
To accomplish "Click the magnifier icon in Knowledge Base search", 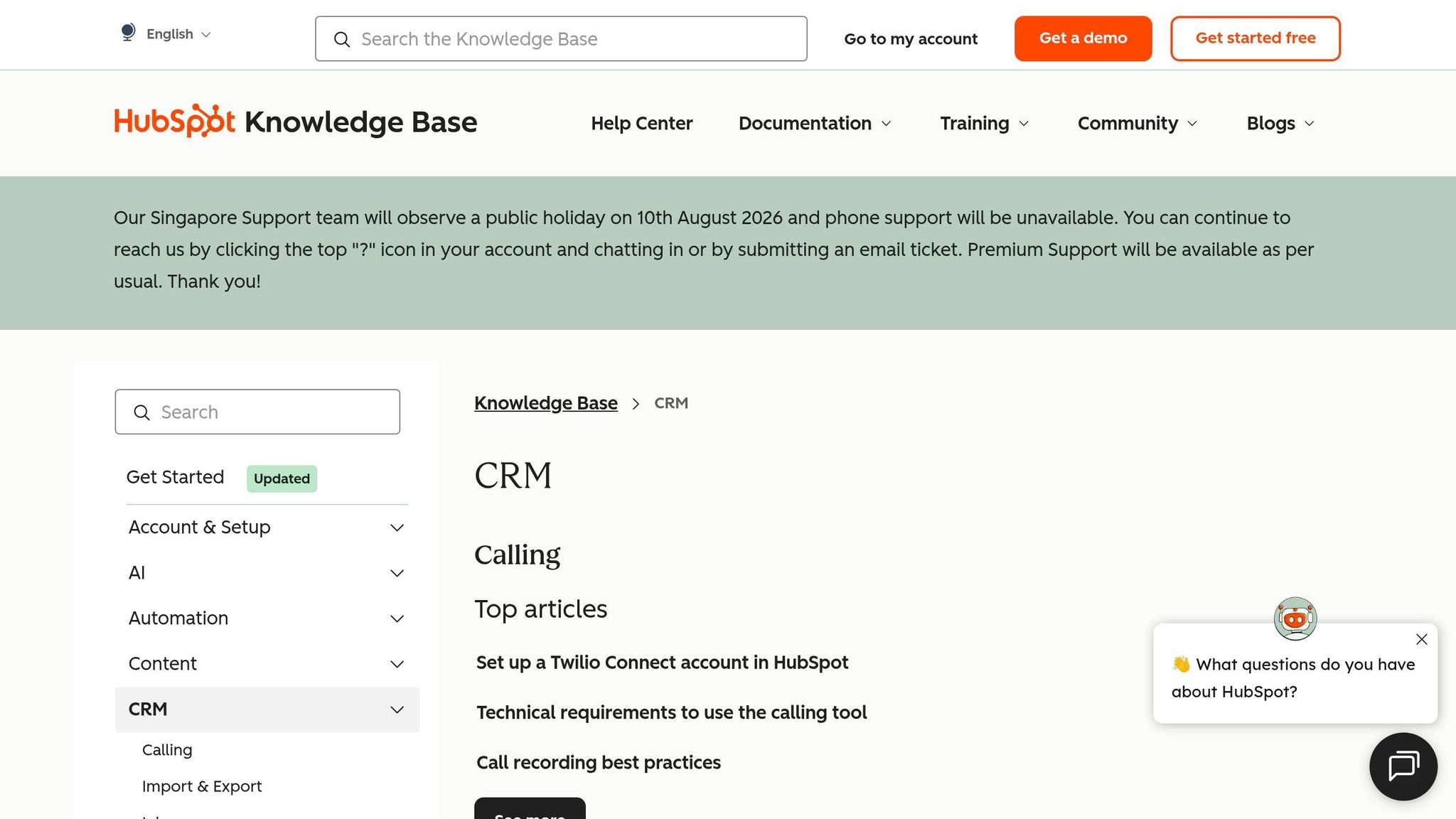I will pyautogui.click(x=342, y=39).
